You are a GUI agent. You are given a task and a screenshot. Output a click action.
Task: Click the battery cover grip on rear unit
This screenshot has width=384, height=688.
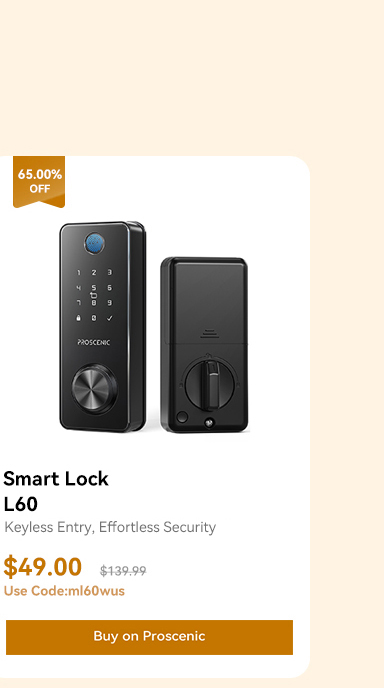click(209, 334)
